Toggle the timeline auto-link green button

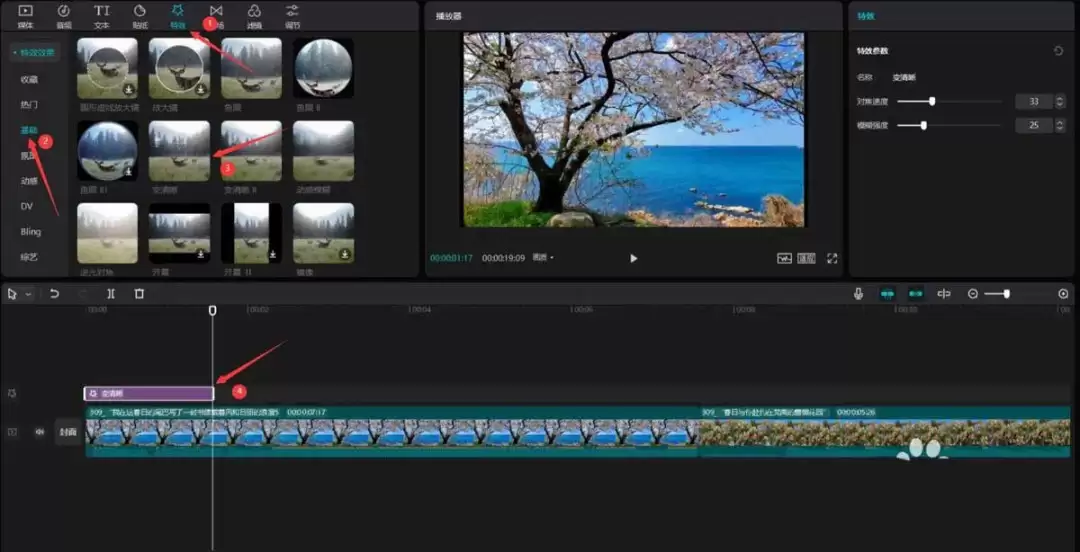[916, 294]
